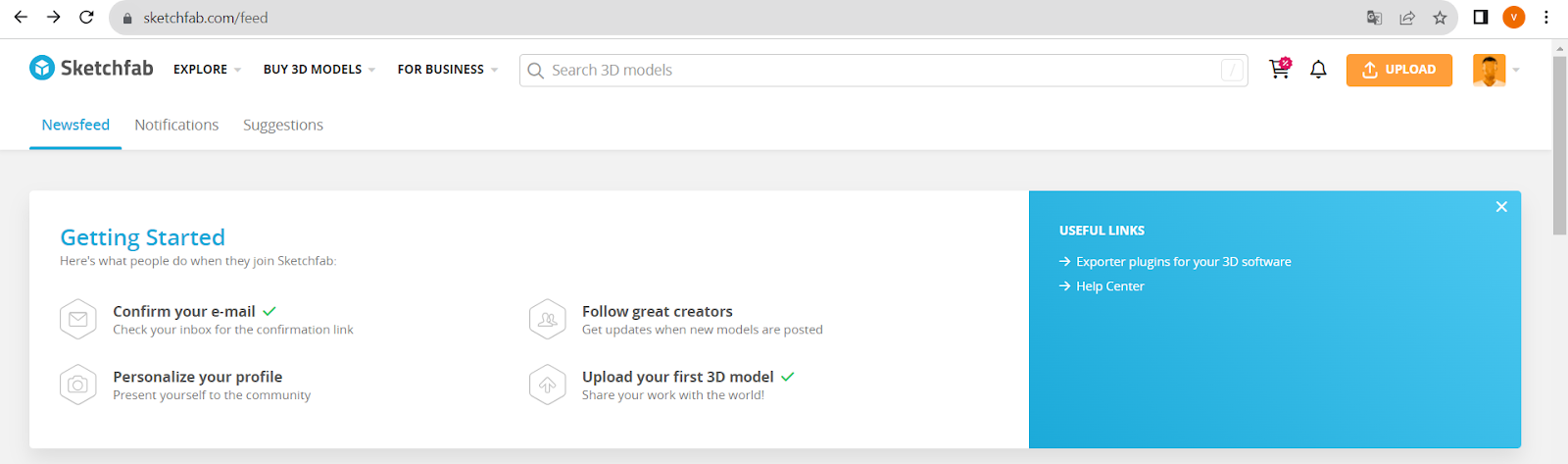Go back using browser back arrow

[21, 17]
